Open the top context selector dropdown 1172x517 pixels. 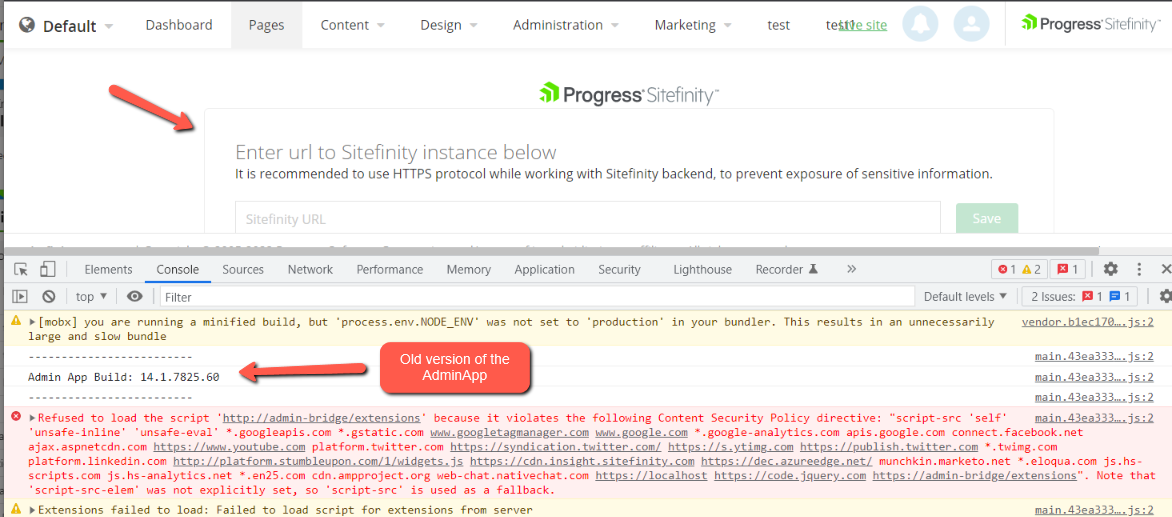[92, 297]
